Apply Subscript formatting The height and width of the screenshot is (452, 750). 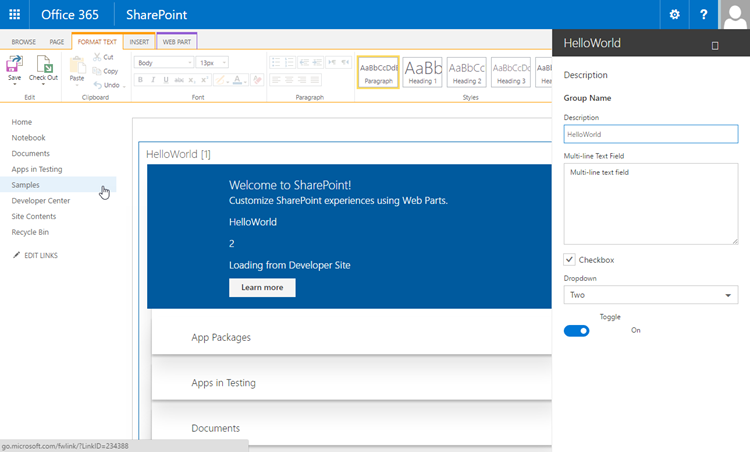point(191,80)
